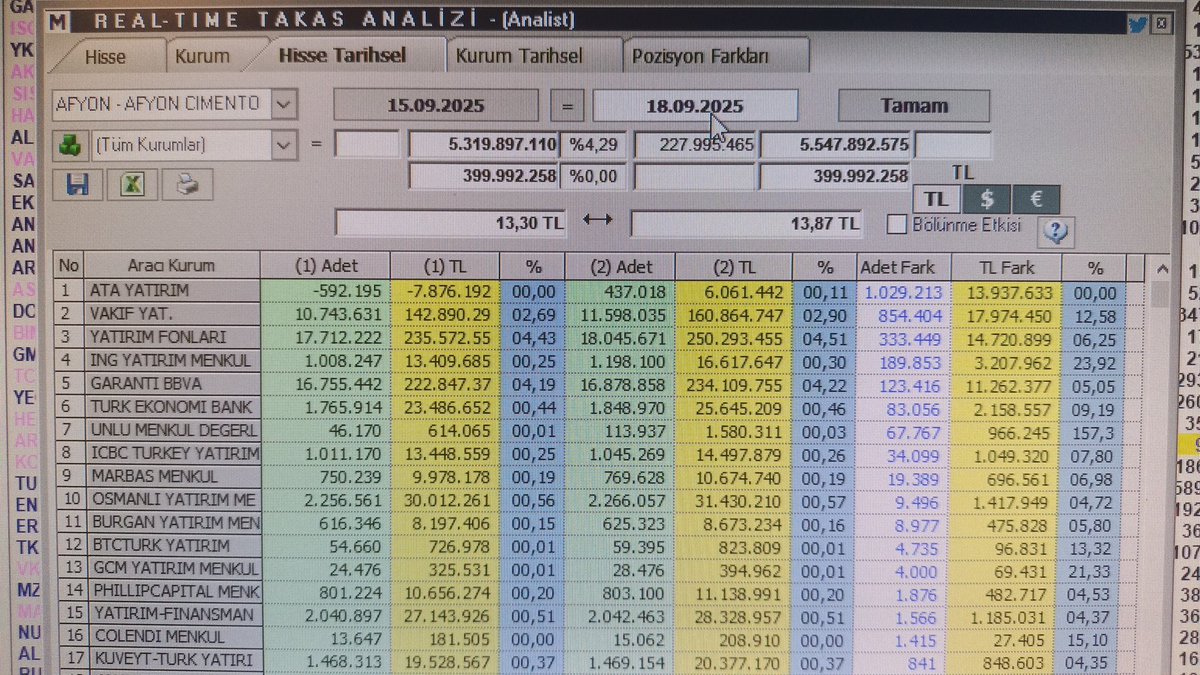The height and width of the screenshot is (675, 1200).
Task: Enable the Bölünme Etkisi checkbox
Action: coord(896,225)
